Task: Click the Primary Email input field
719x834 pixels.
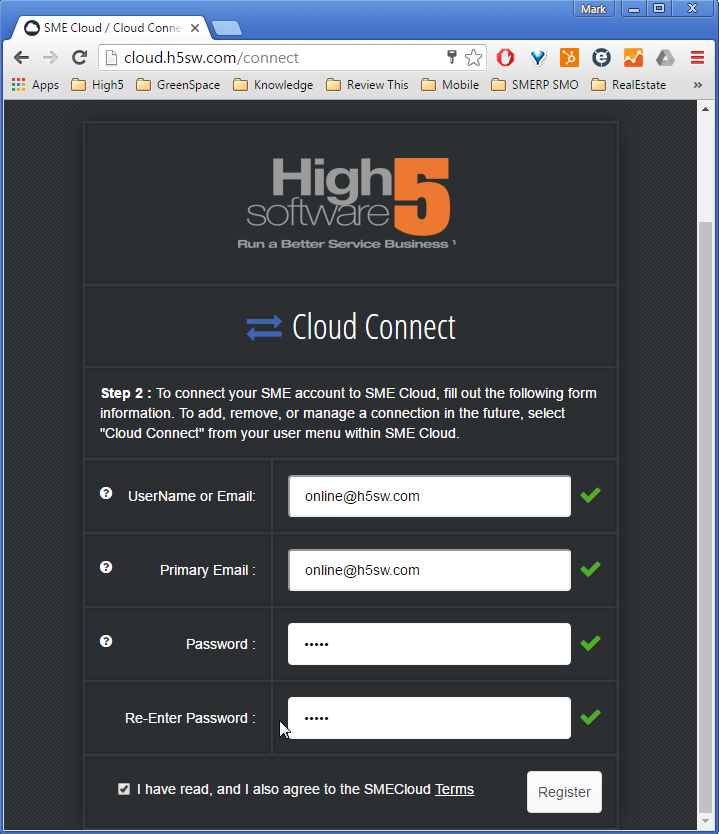Action: coord(429,570)
